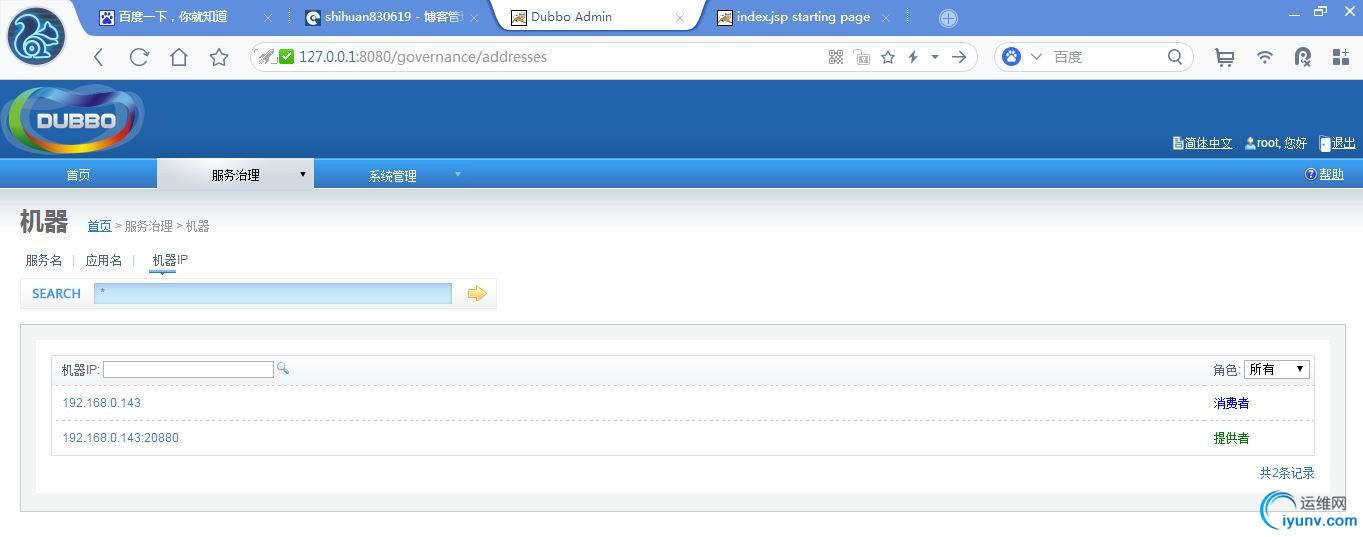This screenshot has height=537, width=1363.
Task: Select the Dubbo Admin tab
Action: coord(596,17)
